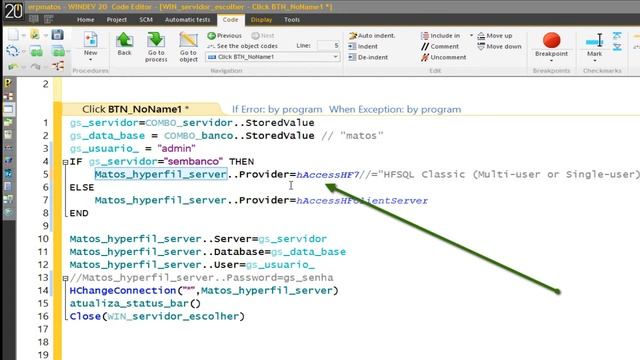
Task: Click the open file icon in quick access
Action: pyautogui.click(x=35, y=35)
